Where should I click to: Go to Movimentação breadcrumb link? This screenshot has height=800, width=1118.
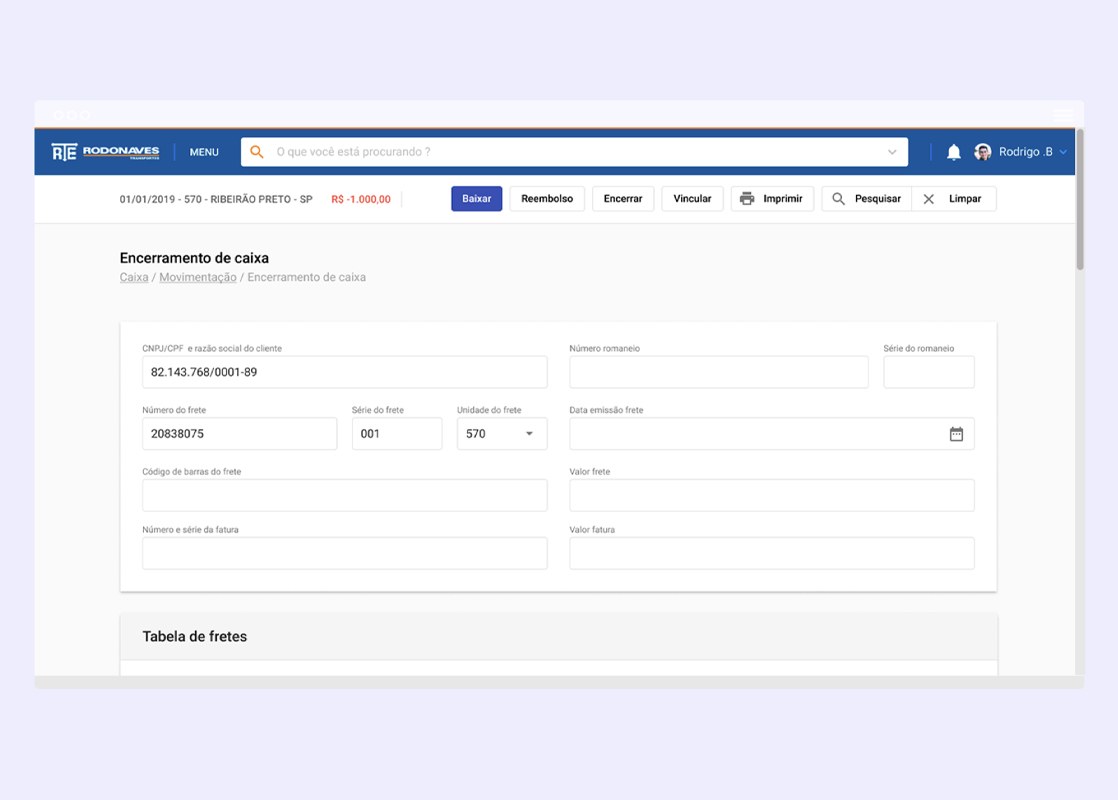(x=198, y=277)
